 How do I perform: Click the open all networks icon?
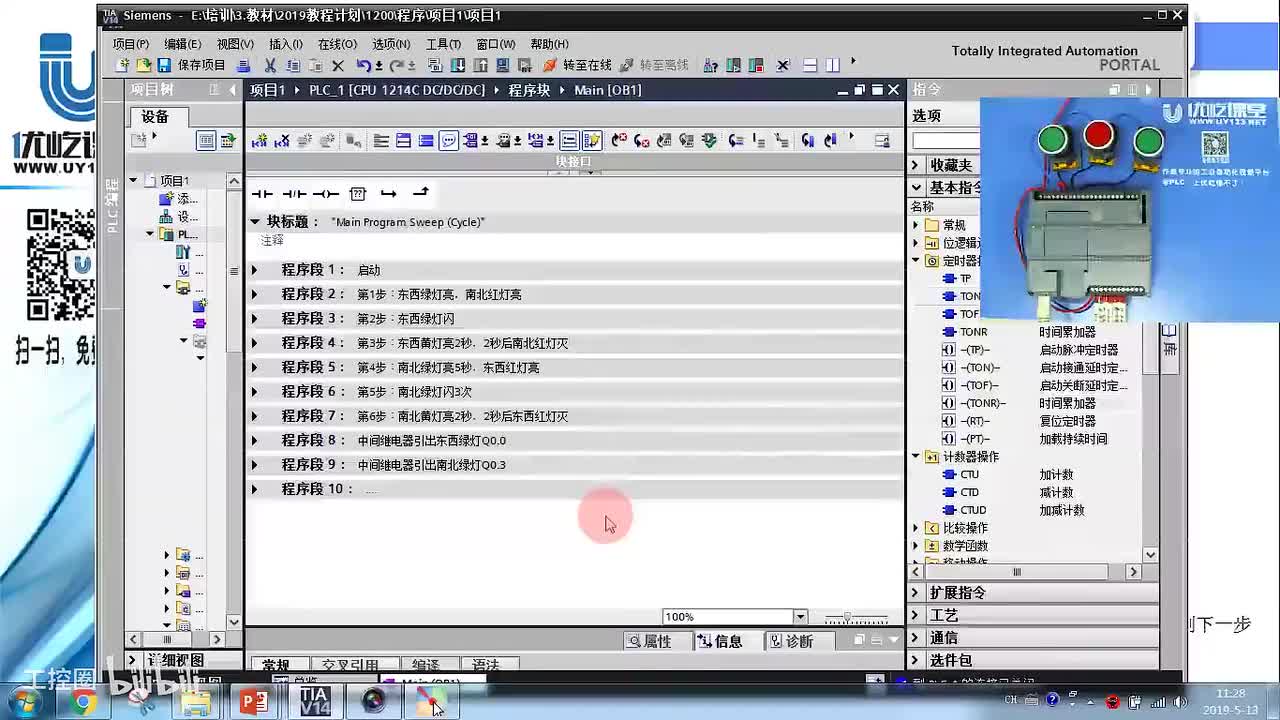pyautogui.click(x=403, y=141)
